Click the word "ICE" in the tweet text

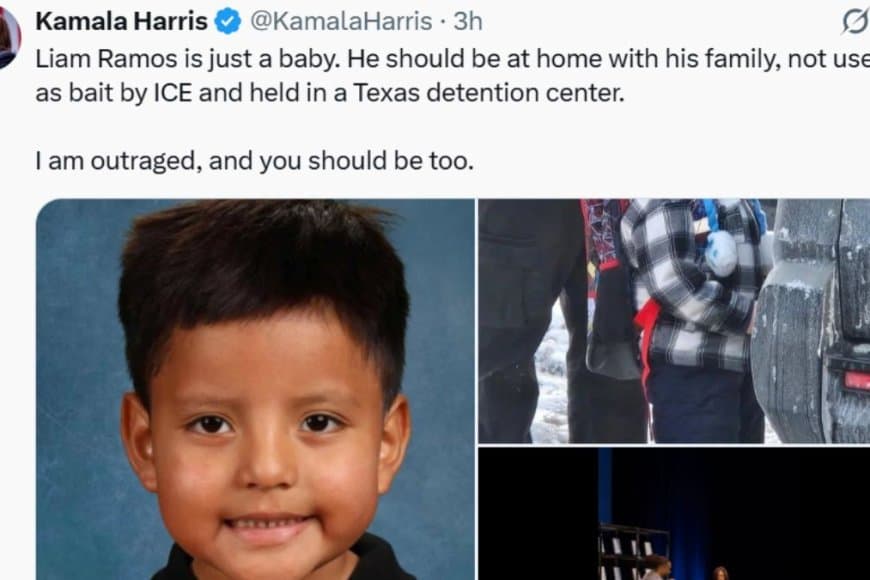coord(172,93)
